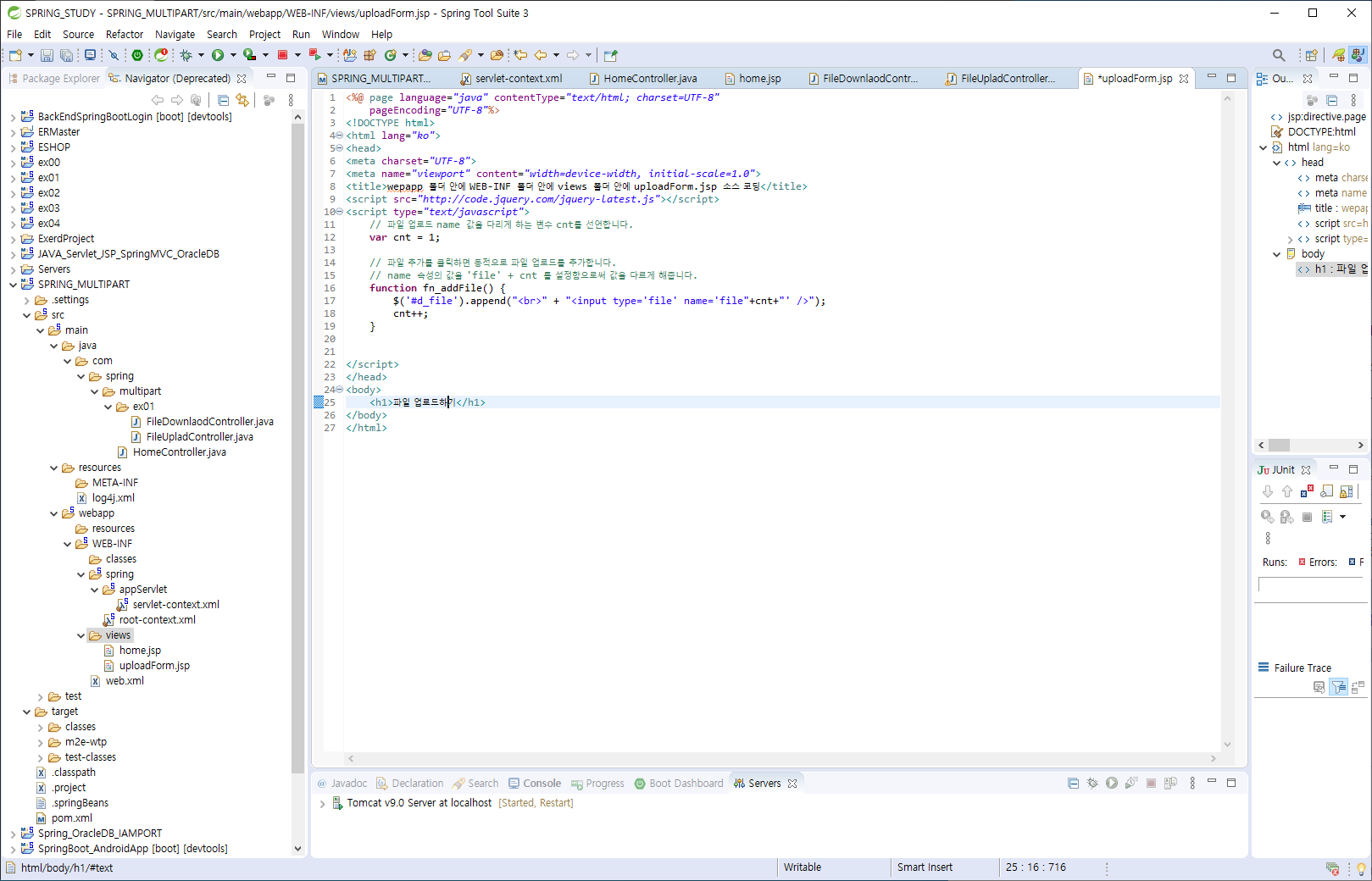The height and width of the screenshot is (881, 1372).
Task: Click the Run with Coverage icon
Action: [x=249, y=55]
